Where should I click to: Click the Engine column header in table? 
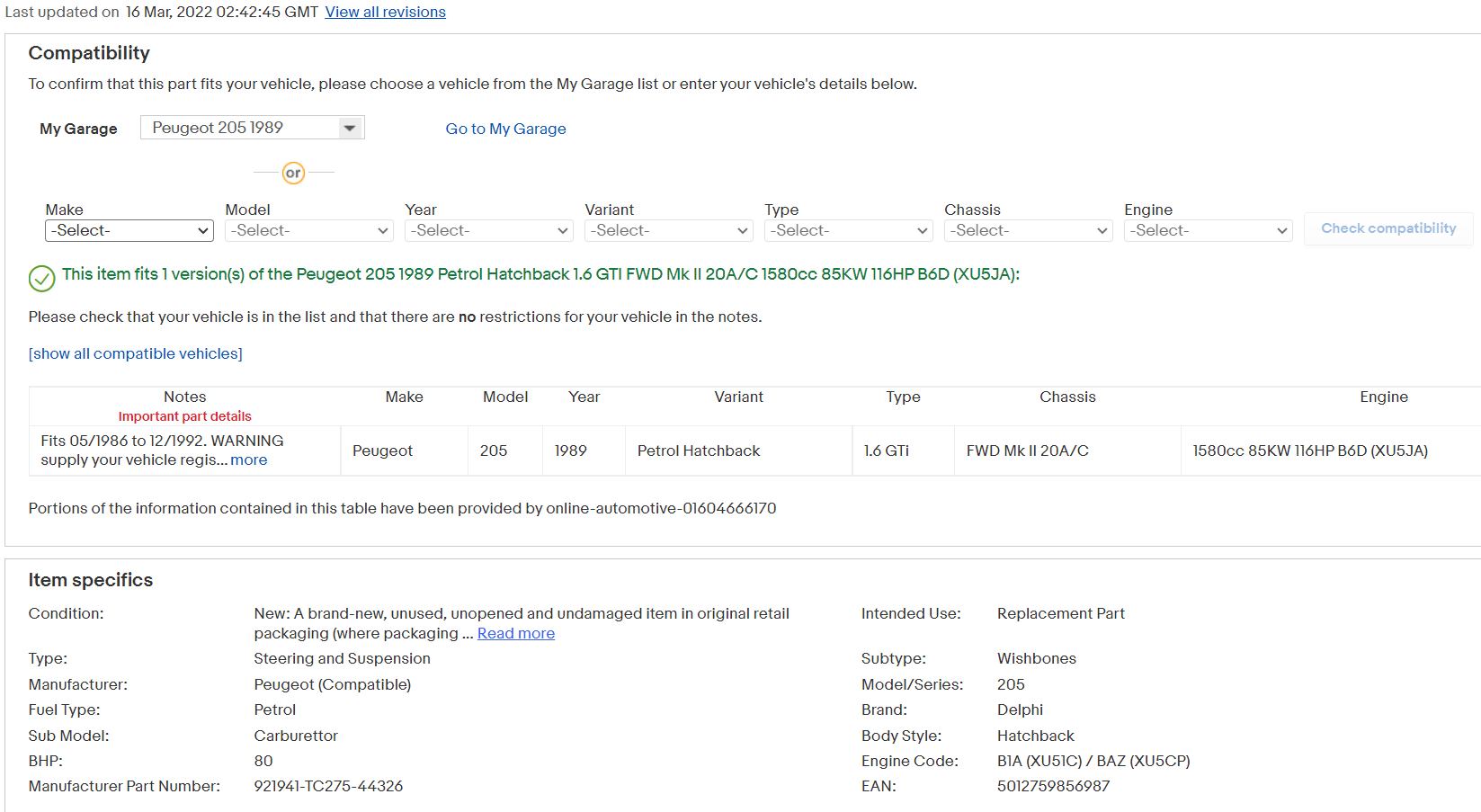click(x=1385, y=397)
